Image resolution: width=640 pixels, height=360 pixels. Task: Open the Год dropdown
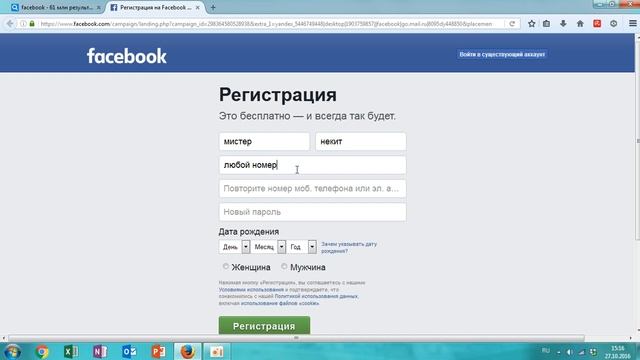tap(302, 247)
